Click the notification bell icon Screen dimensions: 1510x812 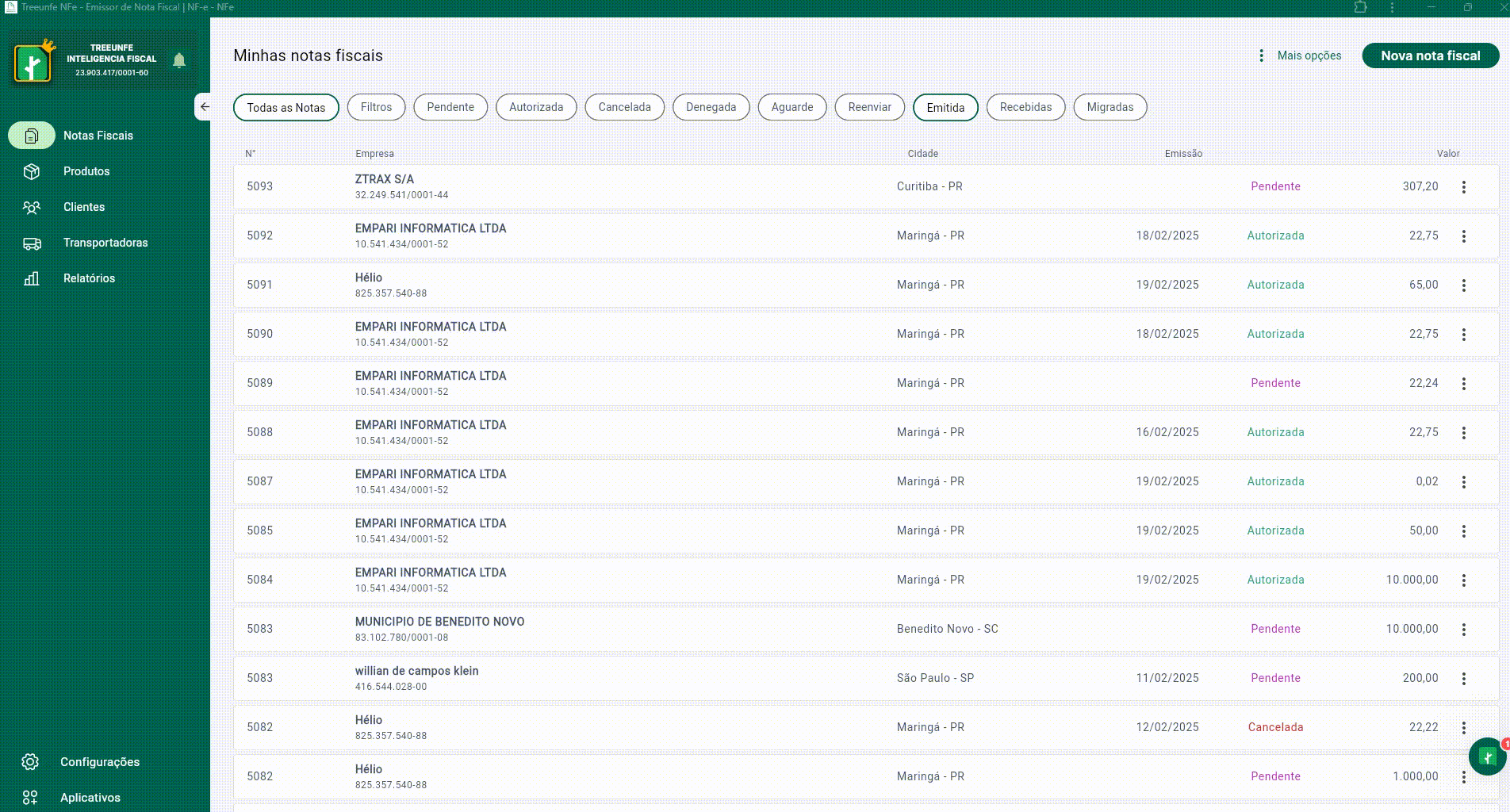(x=179, y=60)
